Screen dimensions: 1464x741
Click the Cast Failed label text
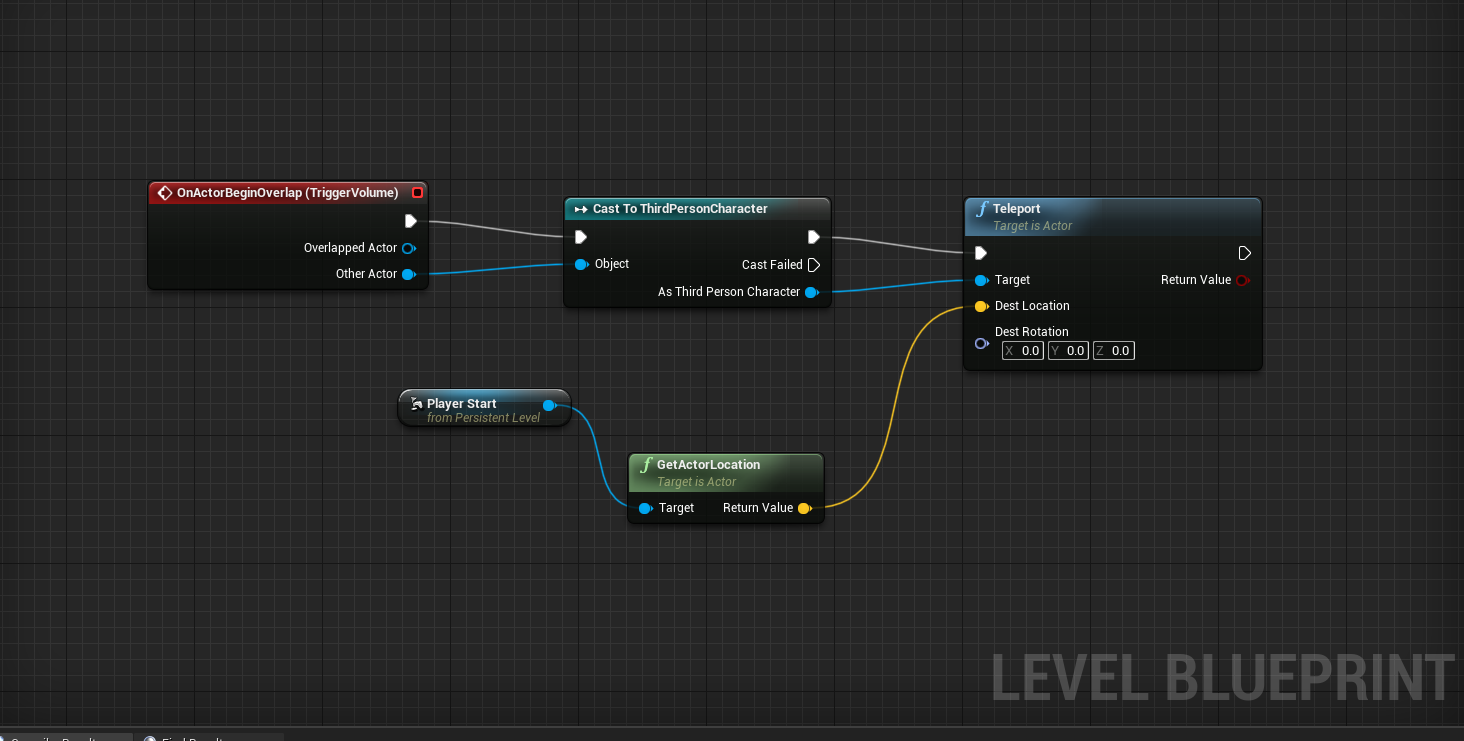pos(772,265)
